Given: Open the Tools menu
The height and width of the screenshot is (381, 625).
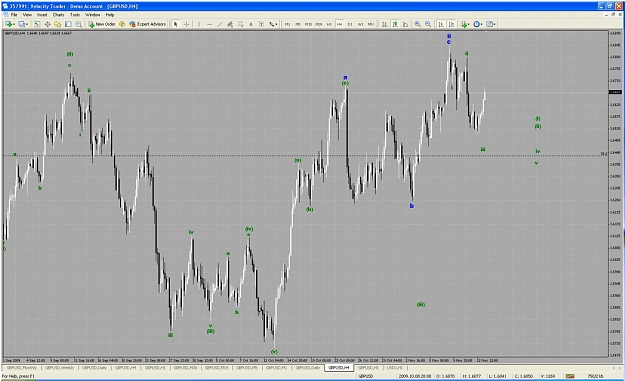Looking at the screenshot, I should click(x=75, y=15).
